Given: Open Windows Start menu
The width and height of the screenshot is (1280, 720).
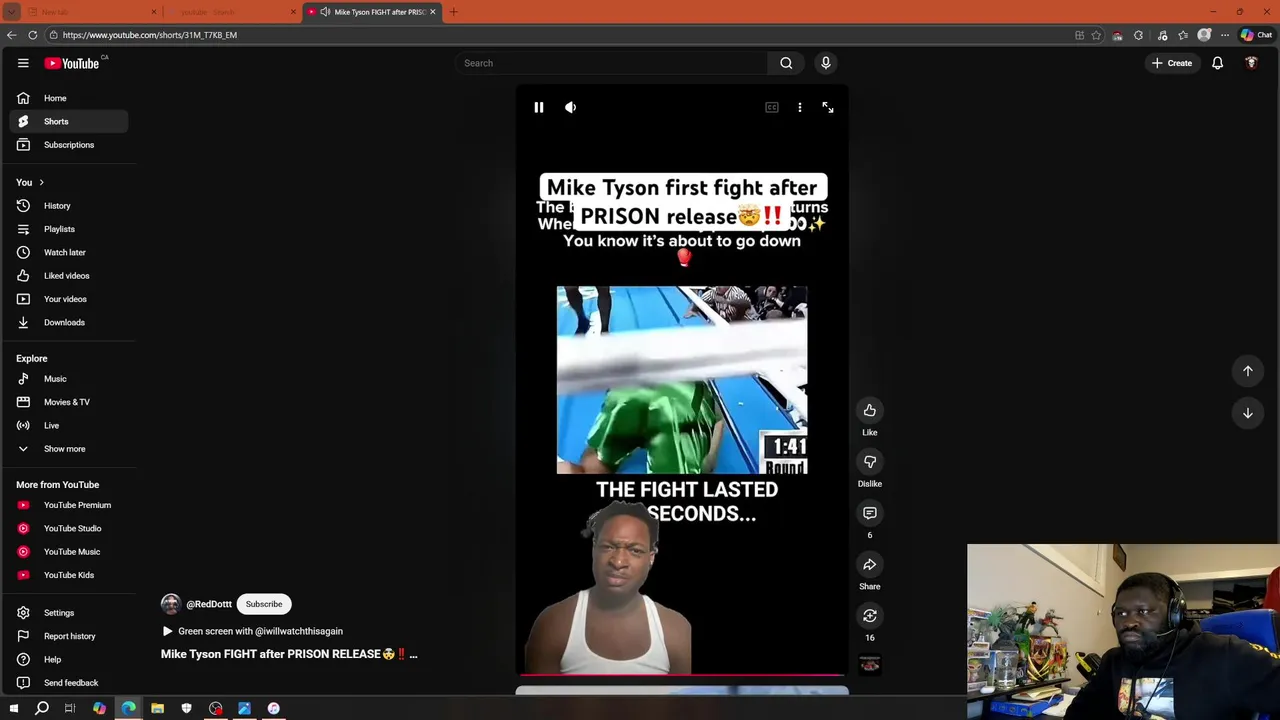Looking at the screenshot, I should click(13, 708).
